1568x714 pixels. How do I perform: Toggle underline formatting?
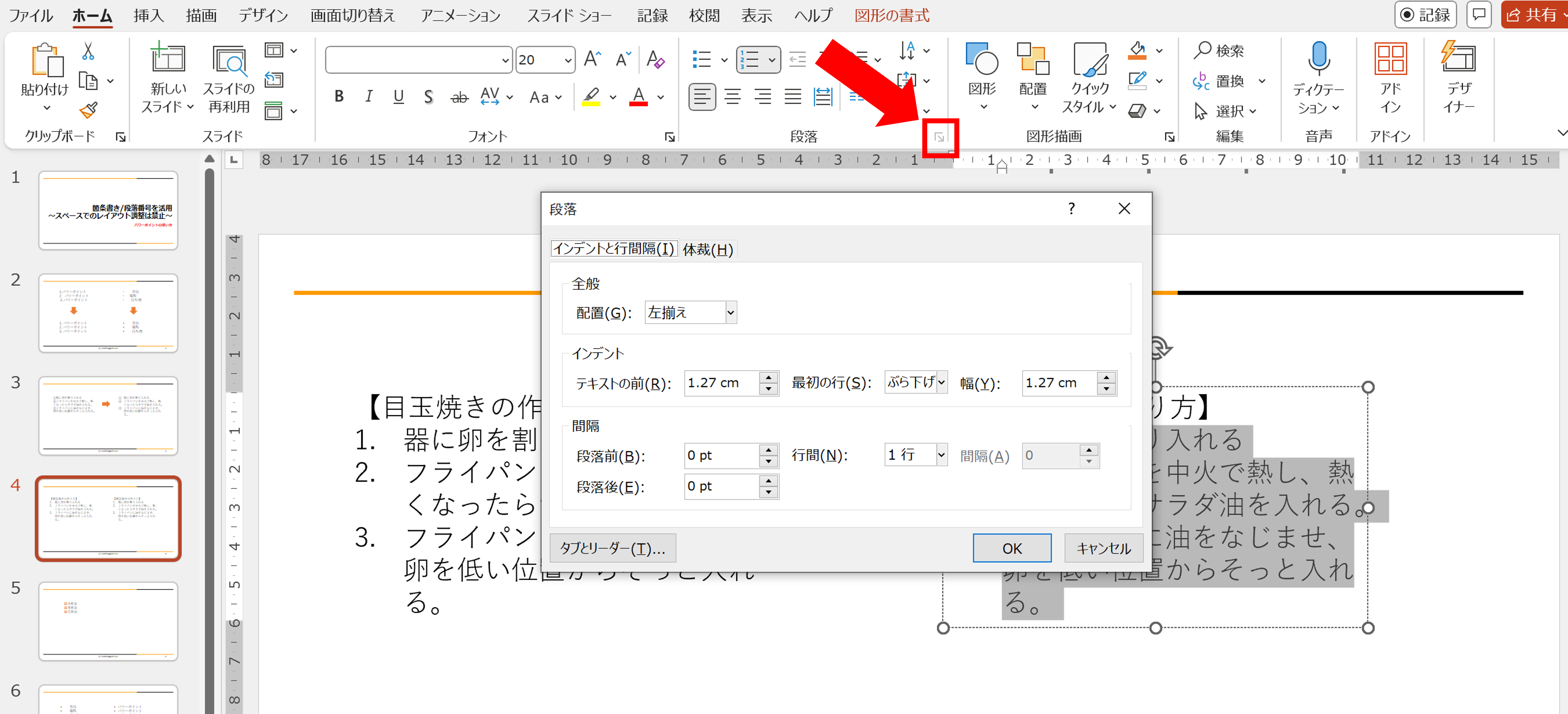(398, 96)
